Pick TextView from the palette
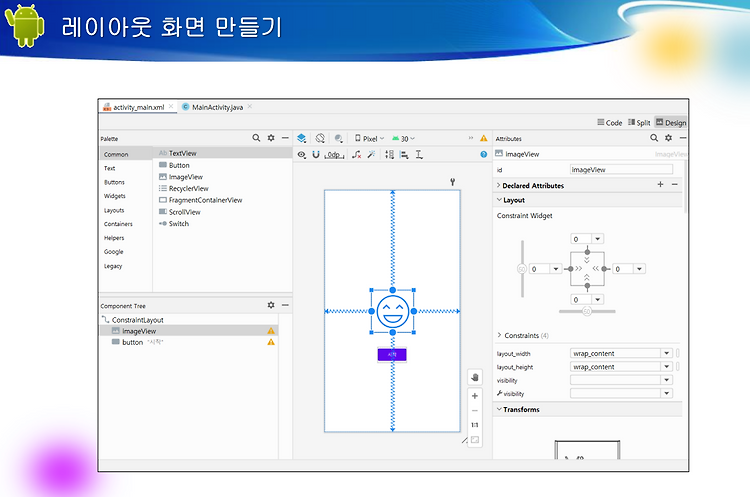The image size is (750, 497). pyautogui.click(x=223, y=153)
